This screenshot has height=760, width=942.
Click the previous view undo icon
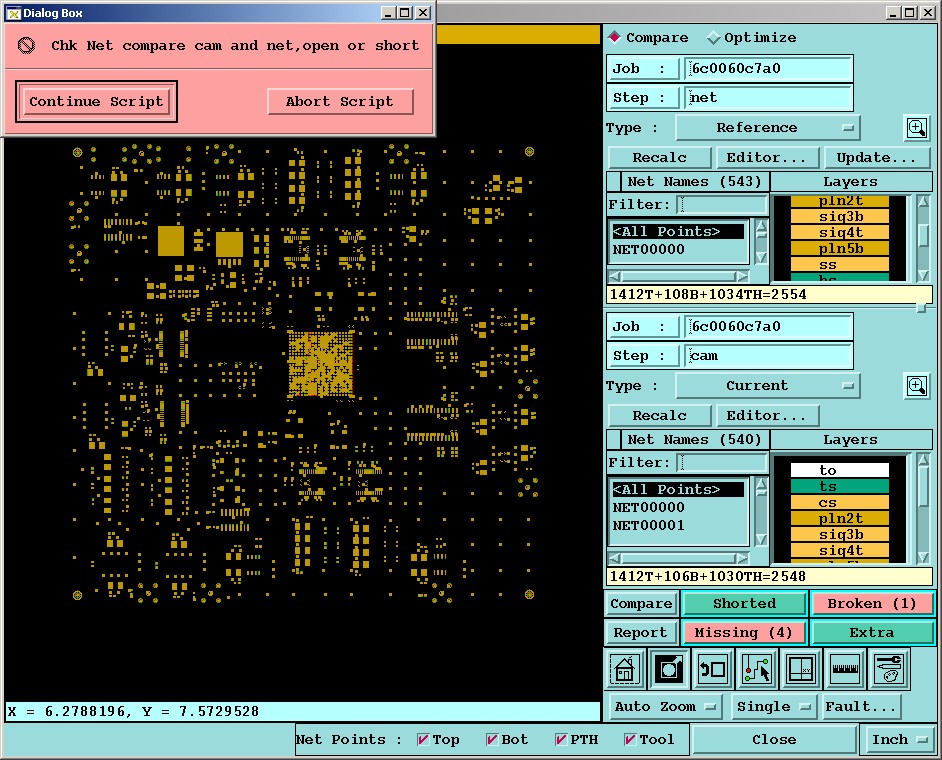[713, 669]
